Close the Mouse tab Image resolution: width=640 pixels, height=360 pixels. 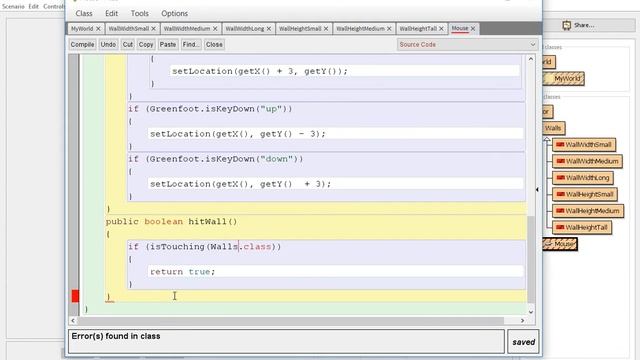click(473, 29)
